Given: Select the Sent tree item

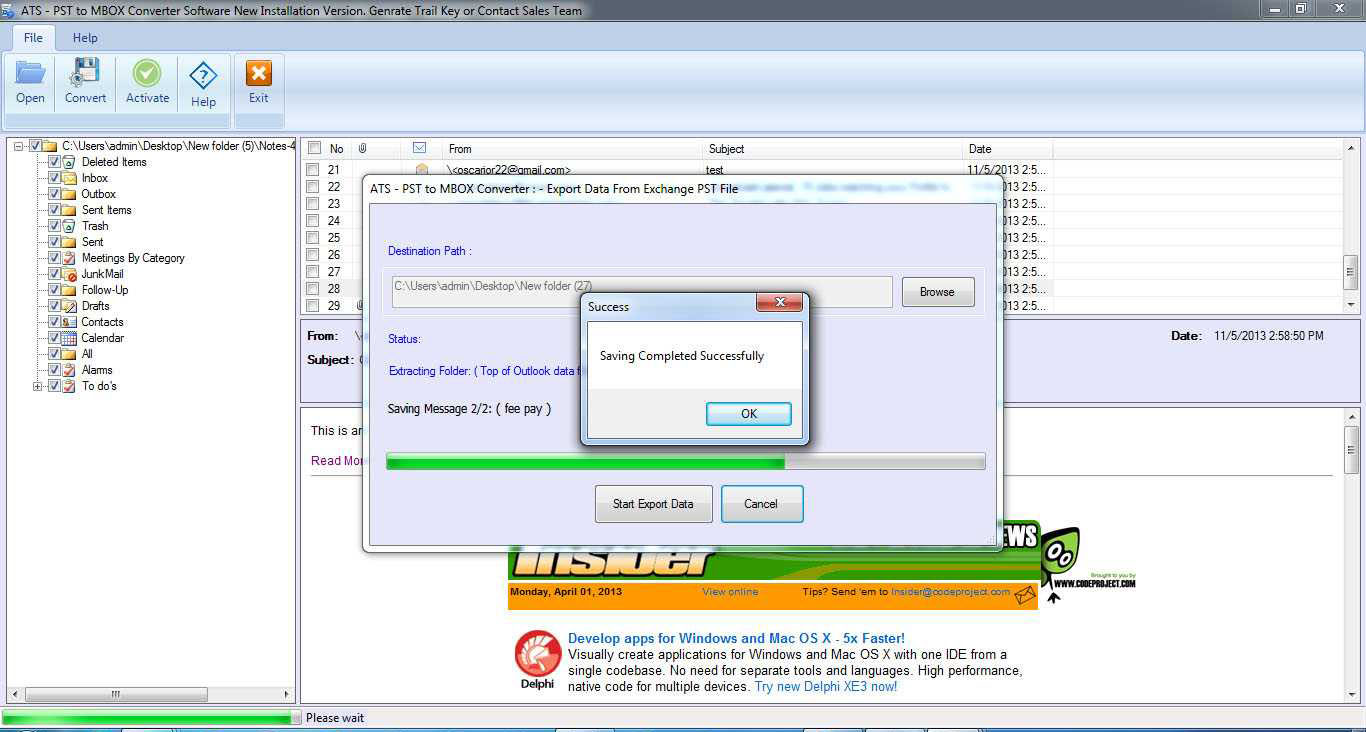Looking at the screenshot, I should coord(92,242).
